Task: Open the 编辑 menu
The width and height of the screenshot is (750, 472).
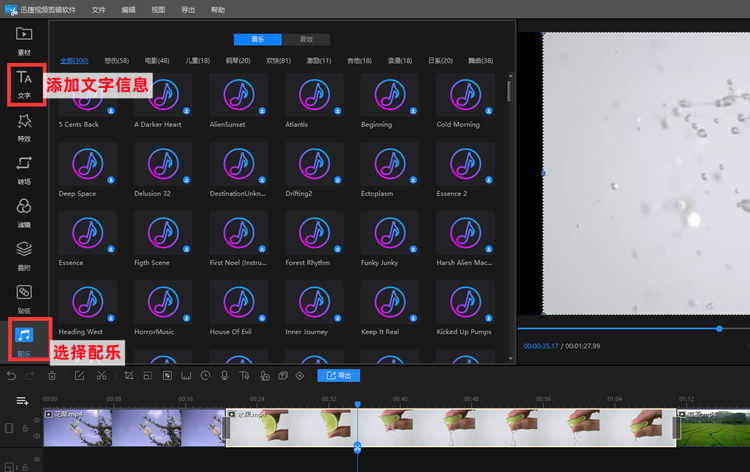Action: (128, 10)
